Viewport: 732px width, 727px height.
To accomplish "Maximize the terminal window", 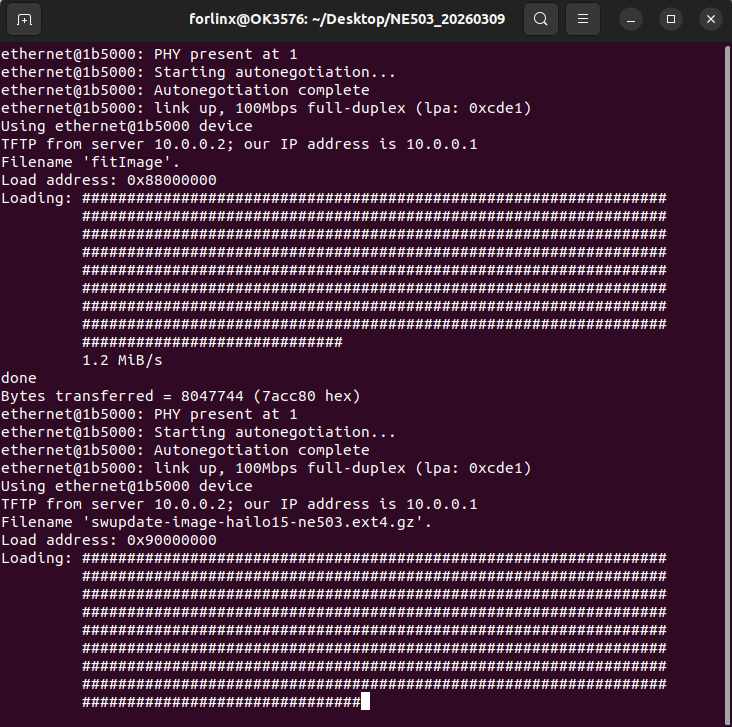I will click(671, 19).
